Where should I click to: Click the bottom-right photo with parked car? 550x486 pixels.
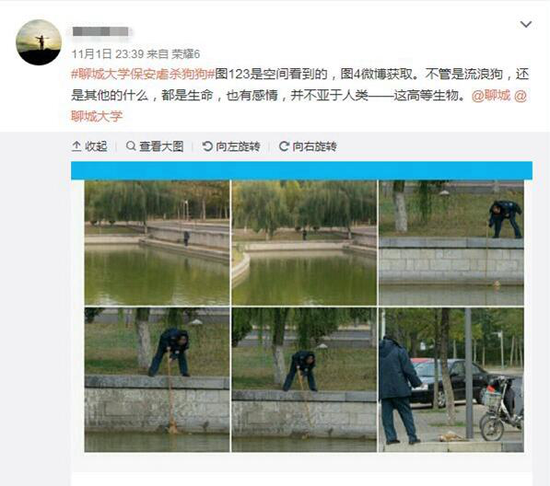tap(451, 380)
